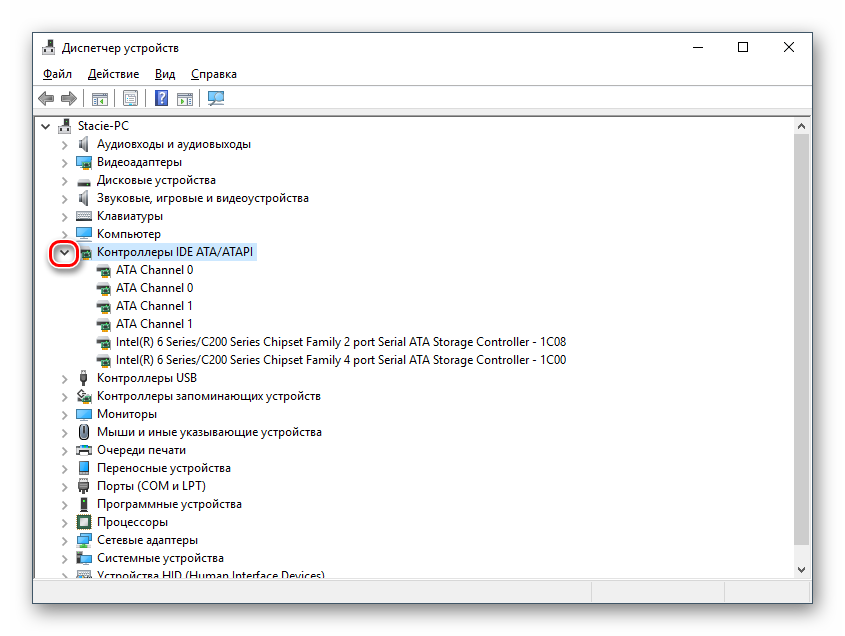This screenshot has height=636, width=845.
Task: Click the vertical scrollbar thumb
Action: click(801, 340)
